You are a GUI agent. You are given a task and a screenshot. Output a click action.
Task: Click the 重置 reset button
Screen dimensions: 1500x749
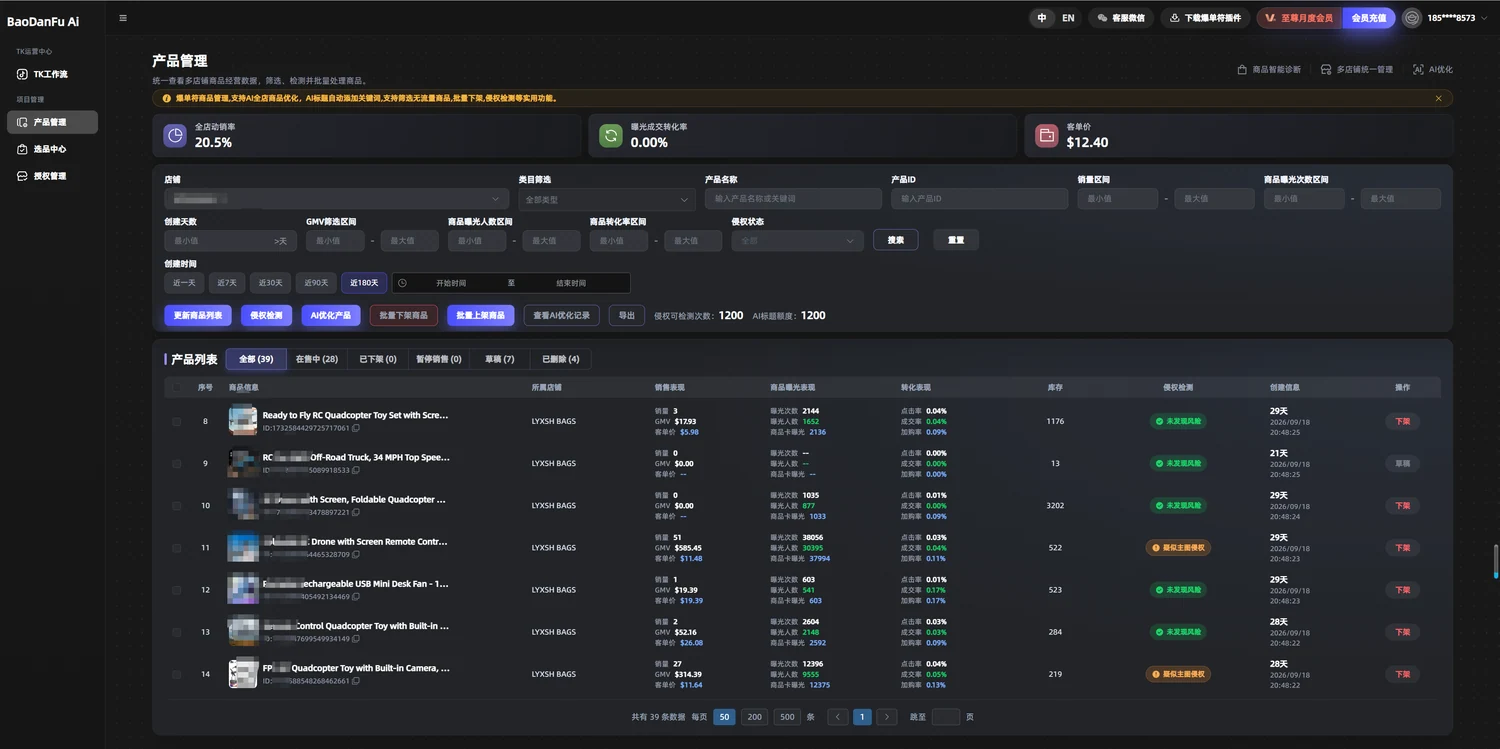click(x=956, y=240)
